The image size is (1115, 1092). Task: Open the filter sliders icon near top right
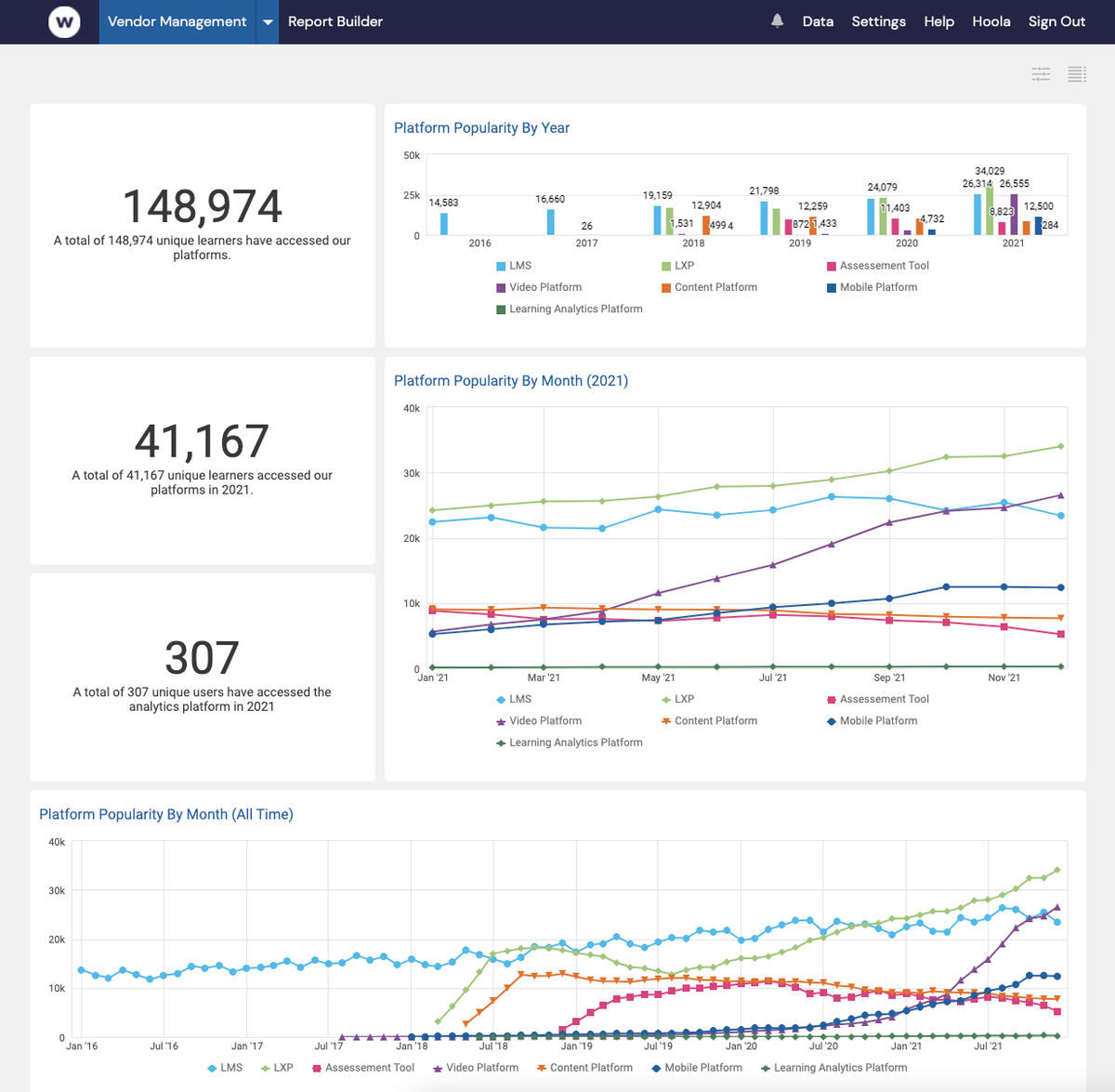click(1041, 74)
